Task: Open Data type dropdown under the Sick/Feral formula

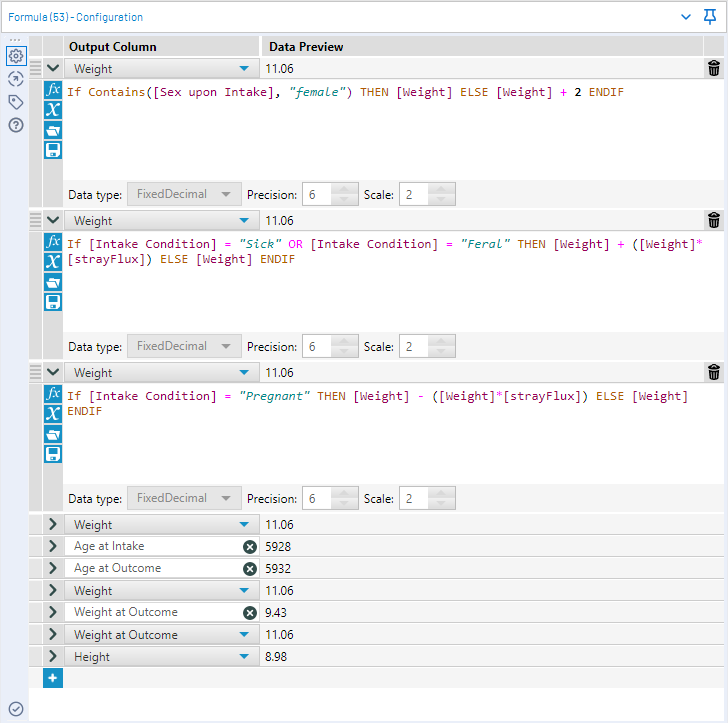Action: point(184,346)
